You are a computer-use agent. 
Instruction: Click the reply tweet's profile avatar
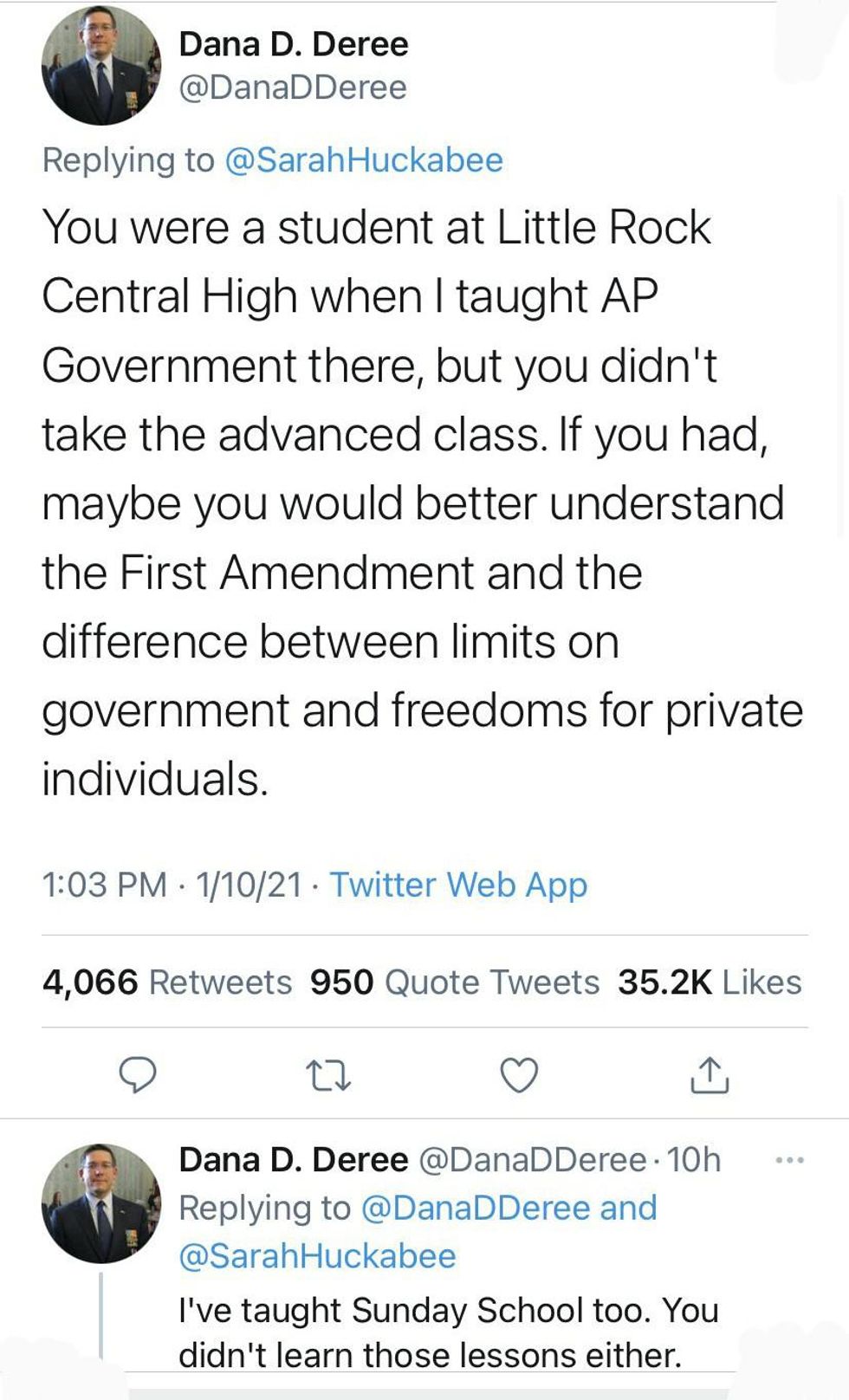[x=101, y=1203]
